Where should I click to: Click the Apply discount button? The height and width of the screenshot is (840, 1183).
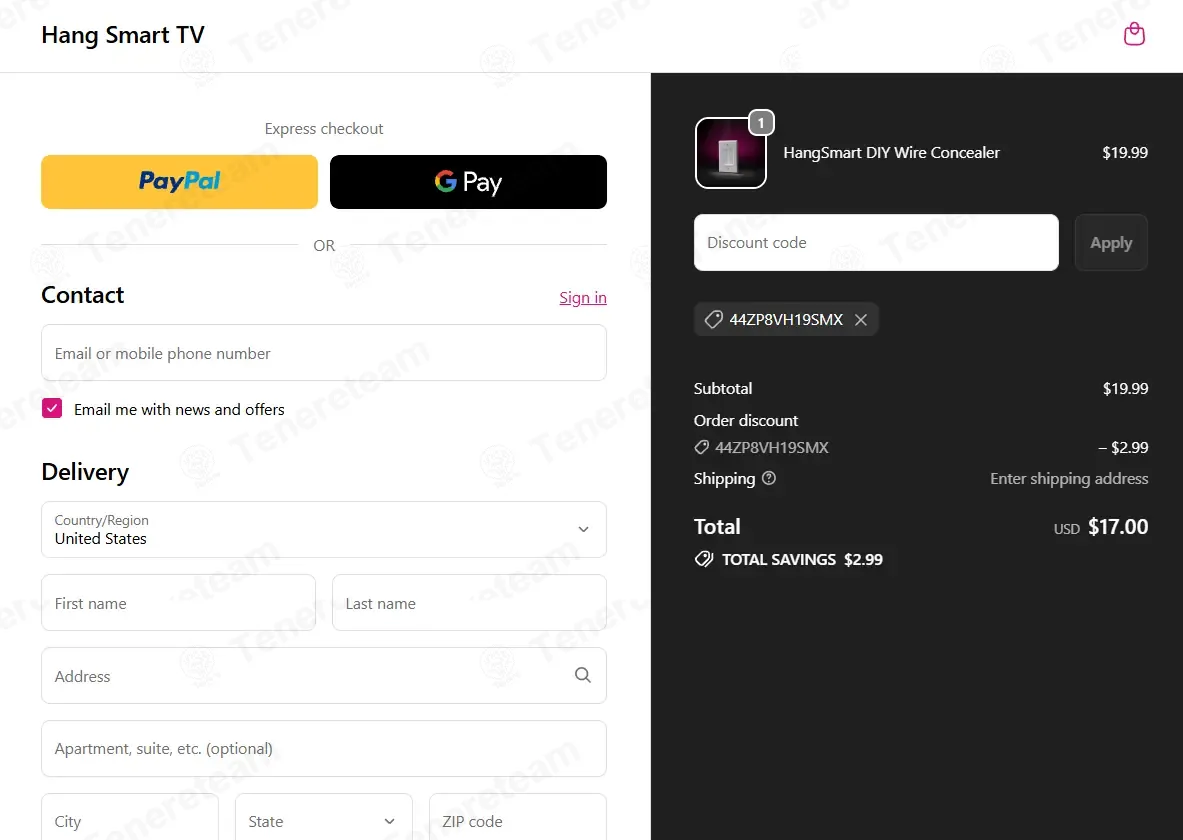coord(1111,243)
